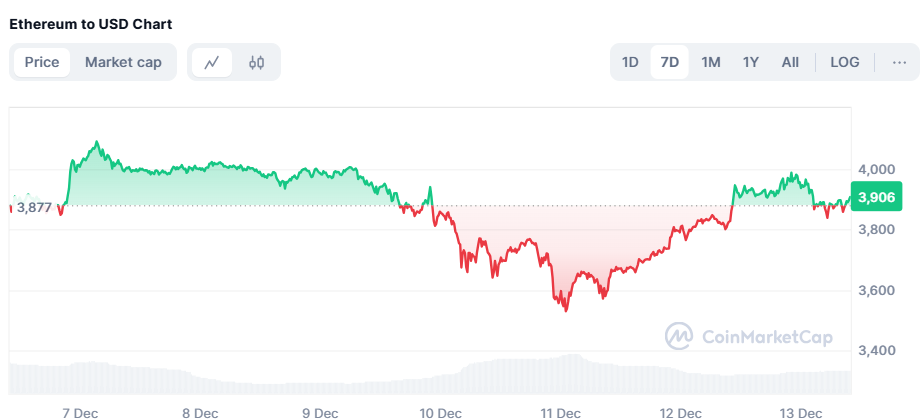Click the 10 Dec date marker
Viewport: 924px width, 420px height.
pos(440,412)
